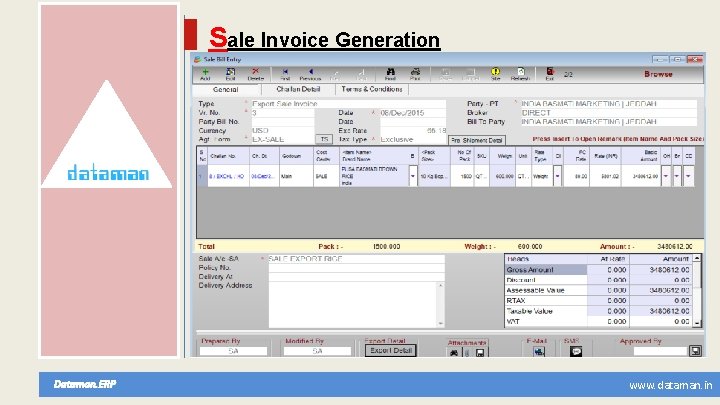Click the Agt Form field EX-SALE

(x=283, y=139)
